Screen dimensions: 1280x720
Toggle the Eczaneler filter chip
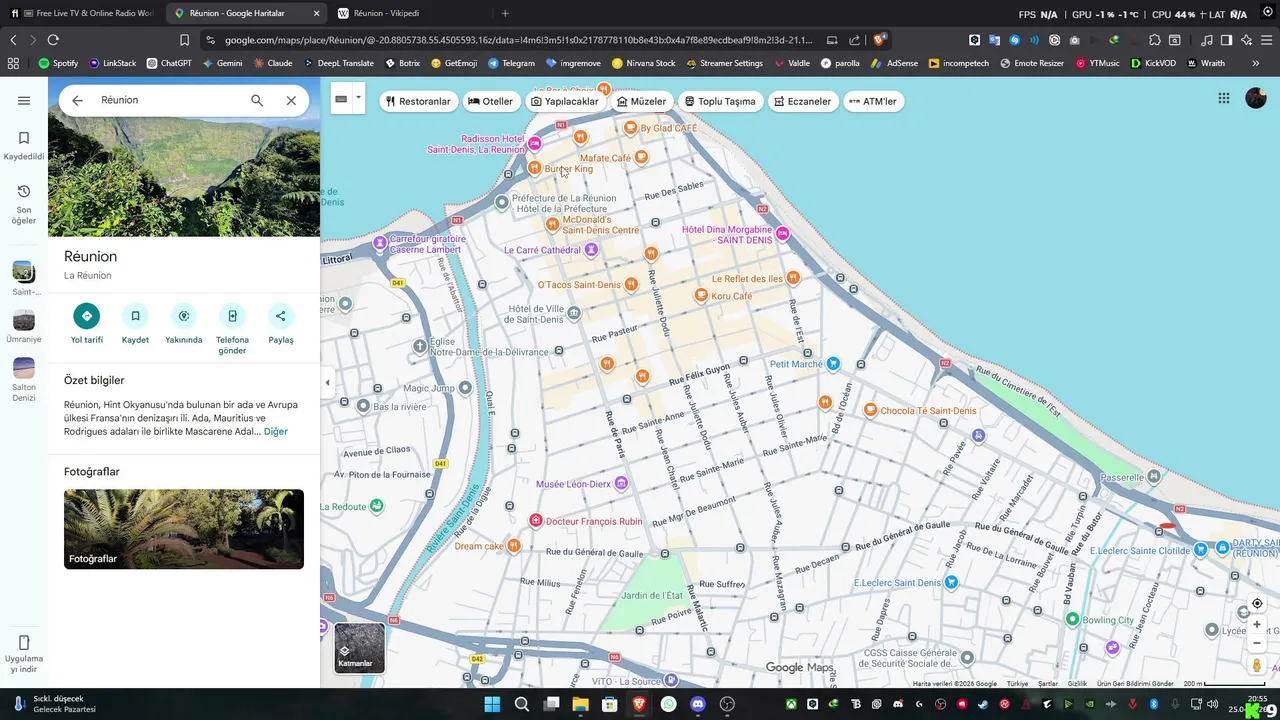[803, 101]
